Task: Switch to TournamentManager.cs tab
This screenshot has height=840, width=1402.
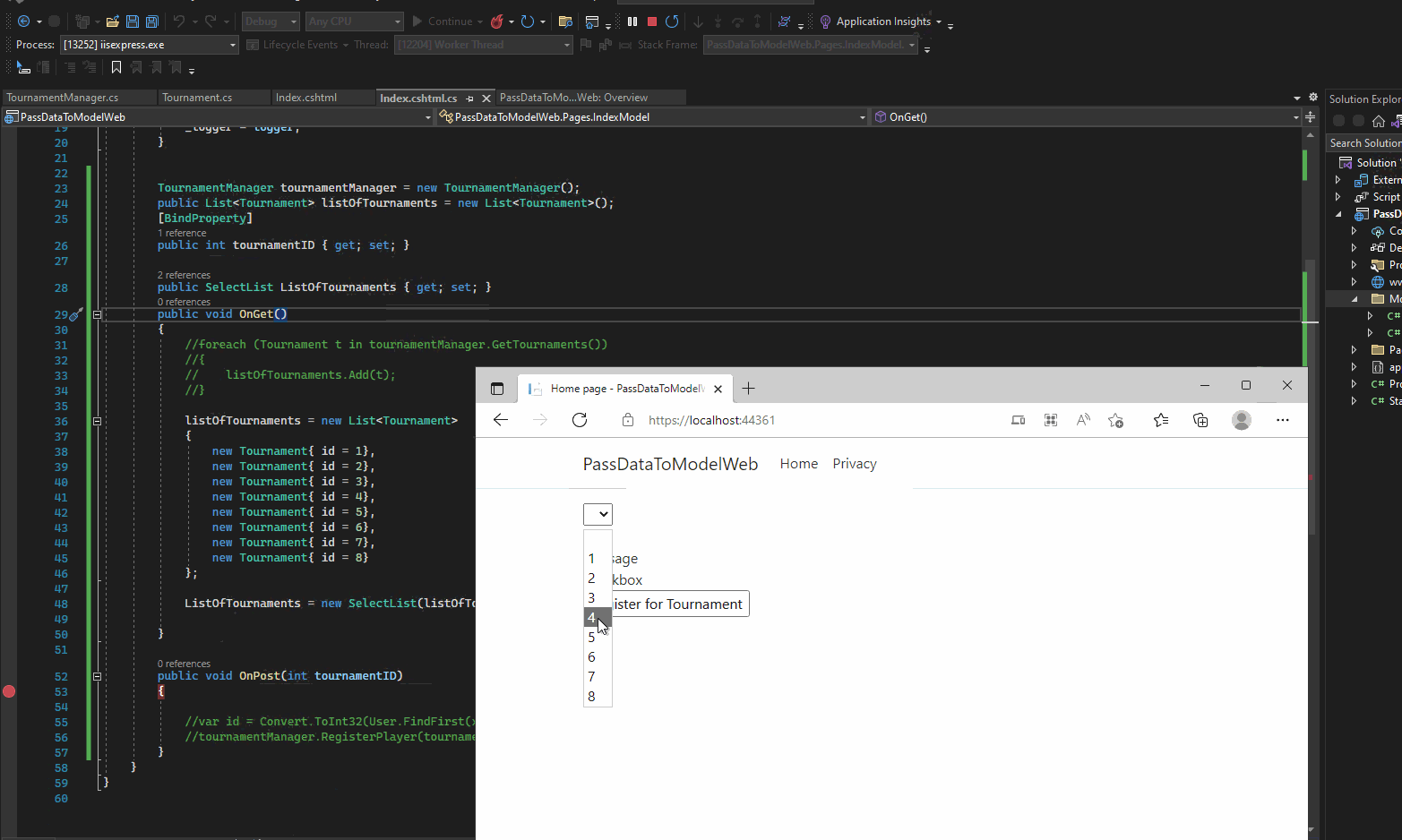Action: click(x=63, y=98)
